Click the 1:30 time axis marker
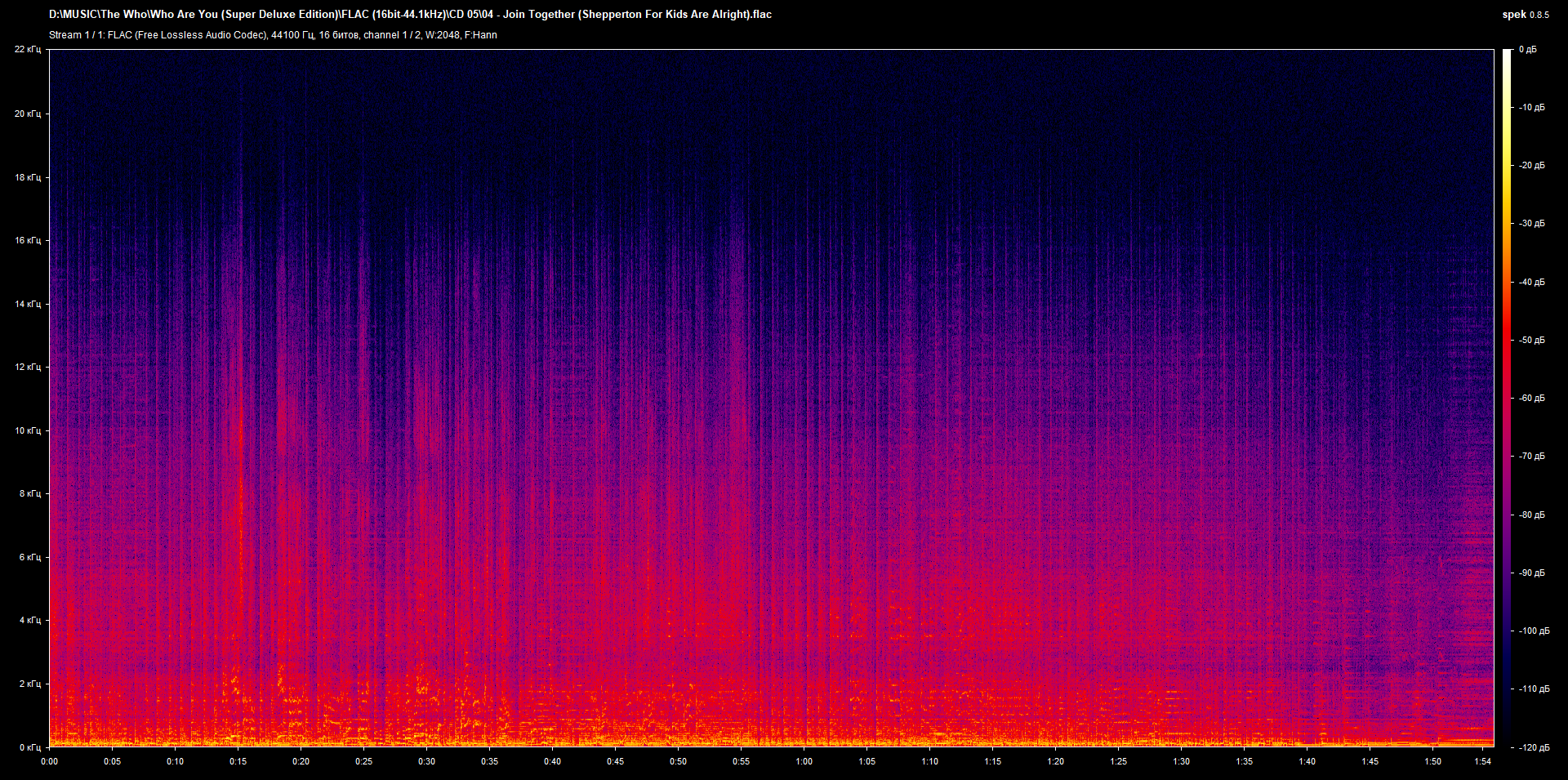 [1181, 761]
